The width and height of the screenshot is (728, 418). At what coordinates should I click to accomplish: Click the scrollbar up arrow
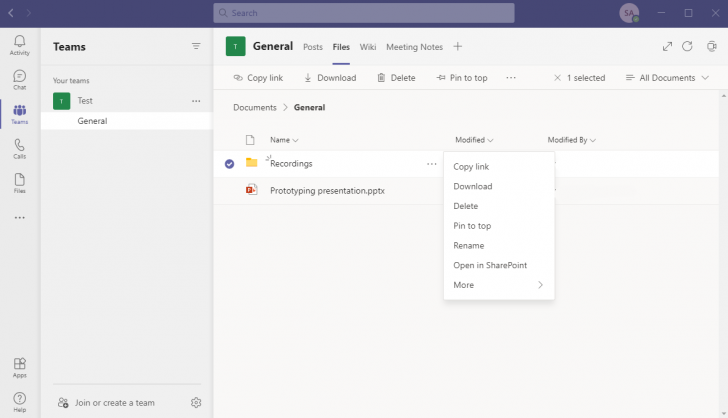[x=723, y=96]
